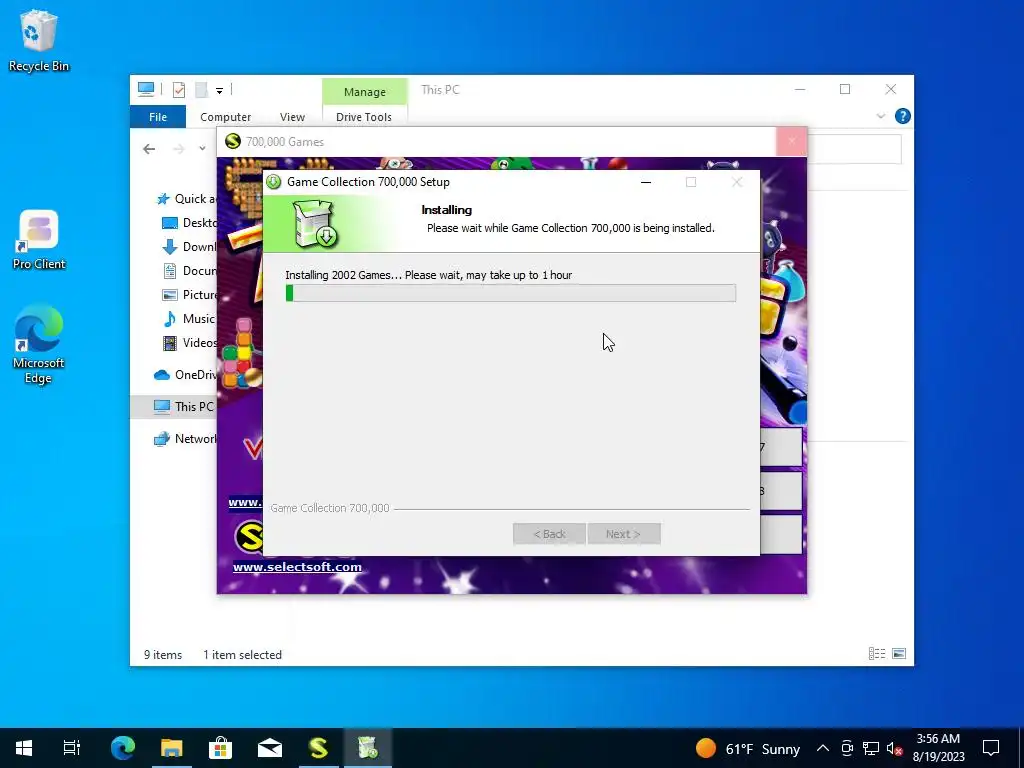1024x768 pixels.
Task: Open the Meet Now tray icon
Action: (x=847, y=748)
